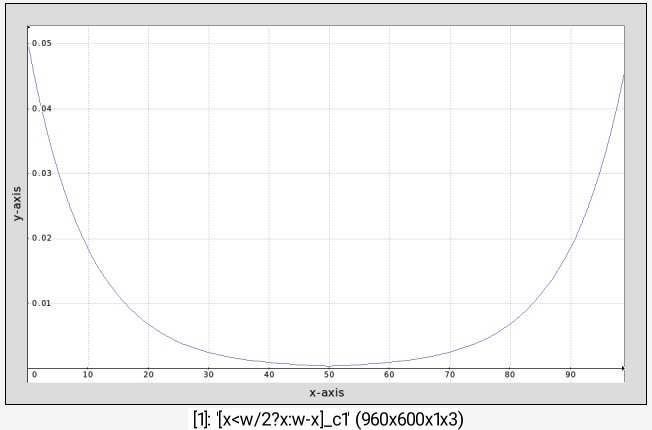
Task: Click the y-axis label 0.04
Action: coord(42,109)
